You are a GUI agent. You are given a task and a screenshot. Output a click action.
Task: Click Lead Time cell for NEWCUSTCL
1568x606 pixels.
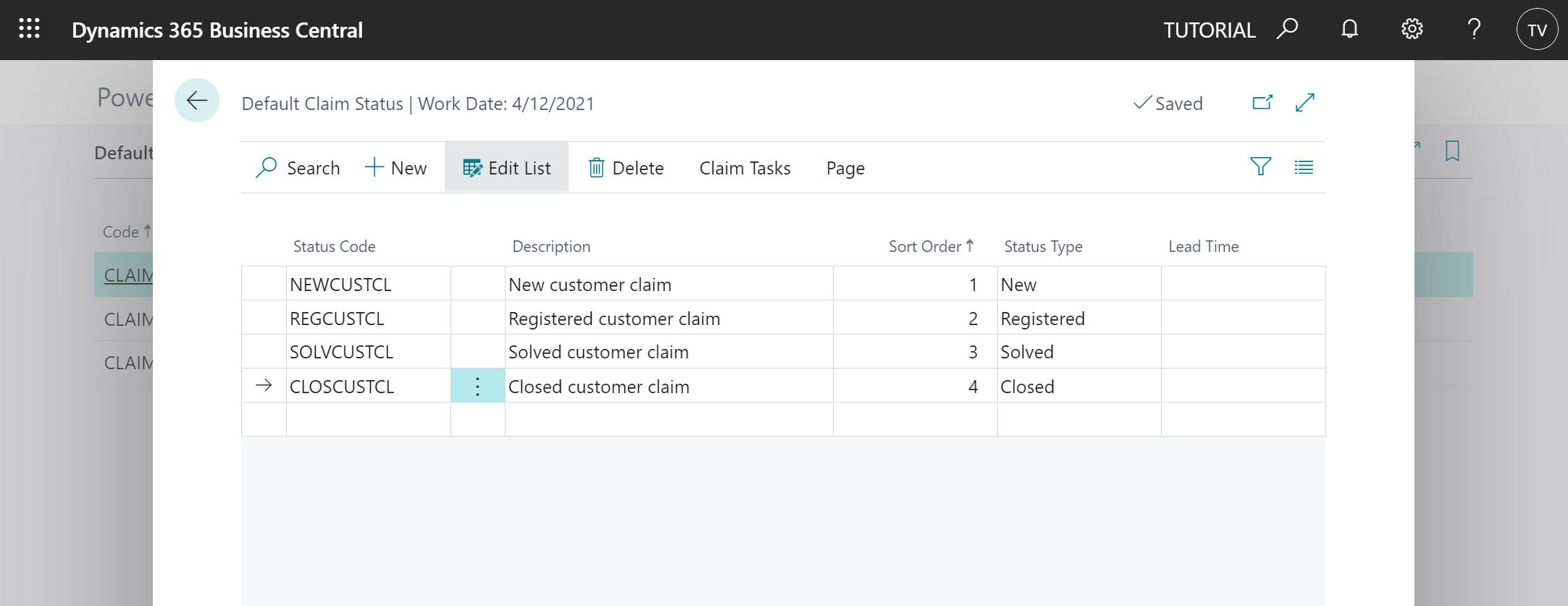point(1244,284)
